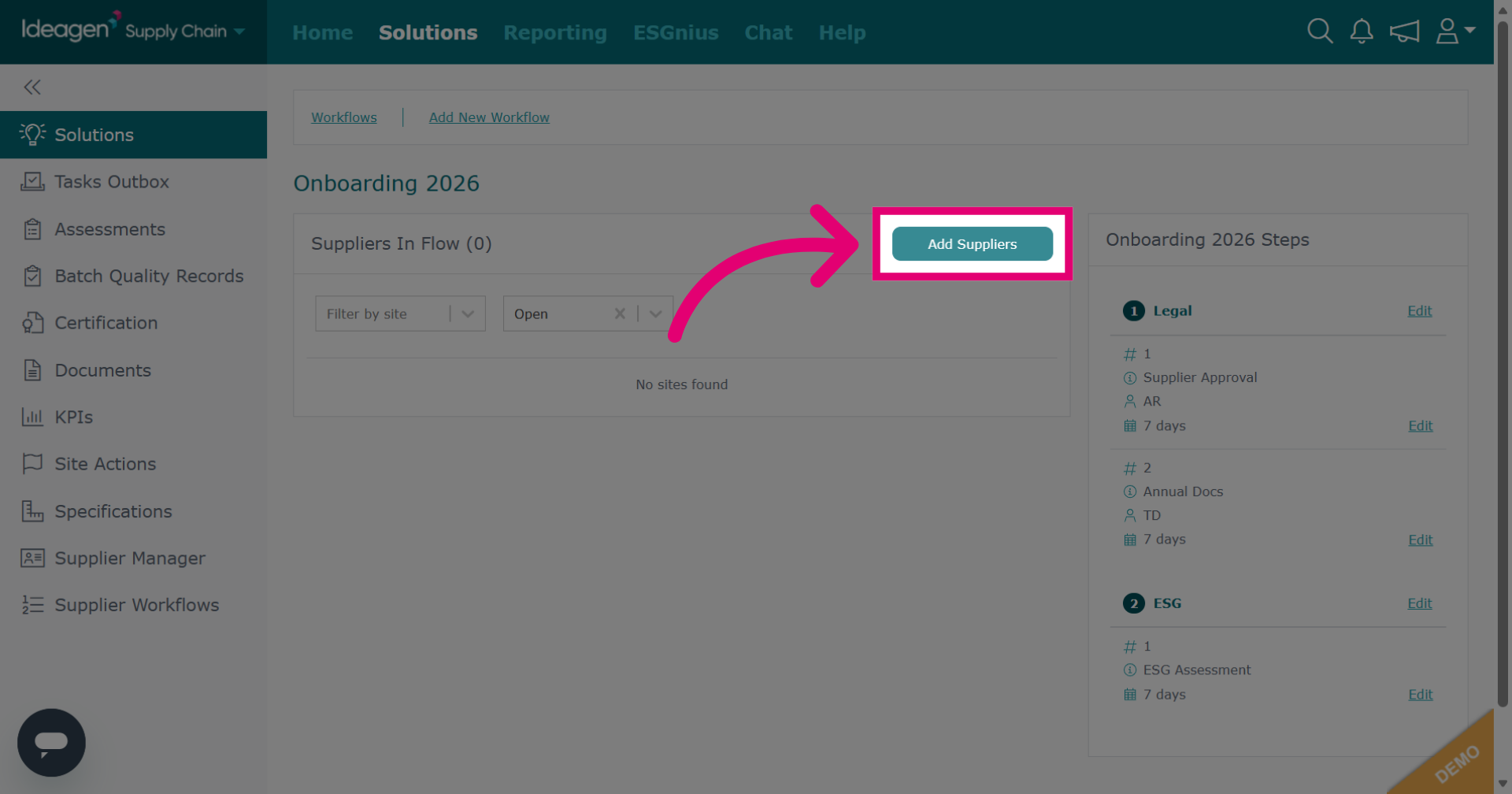Edit the Supplier Approval step
This screenshot has height=794, width=1512.
pos(1421,426)
